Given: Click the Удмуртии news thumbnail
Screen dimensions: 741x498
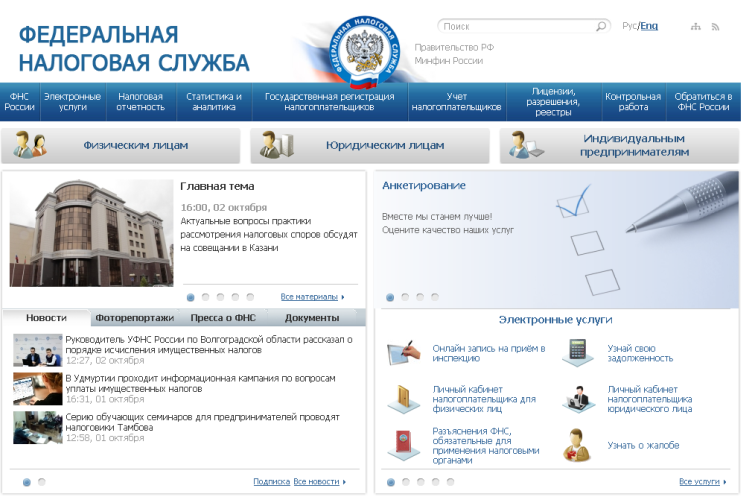Looking at the screenshot, I should [38, 389].
